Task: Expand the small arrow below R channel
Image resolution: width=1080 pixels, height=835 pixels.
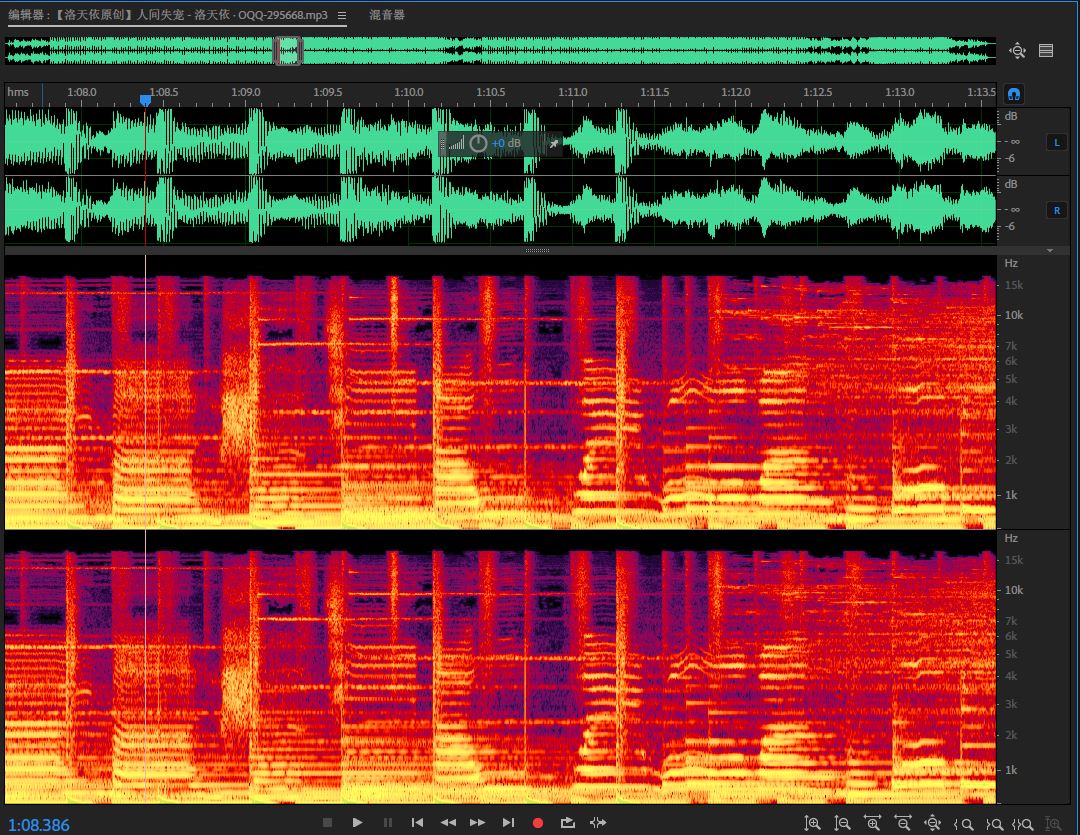Action: tap(1050, 251)
